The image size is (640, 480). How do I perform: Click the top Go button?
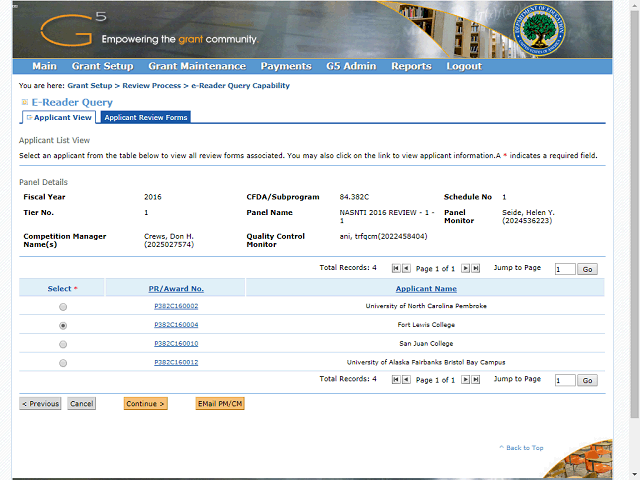pyautogui.click(x=587, y=269)
